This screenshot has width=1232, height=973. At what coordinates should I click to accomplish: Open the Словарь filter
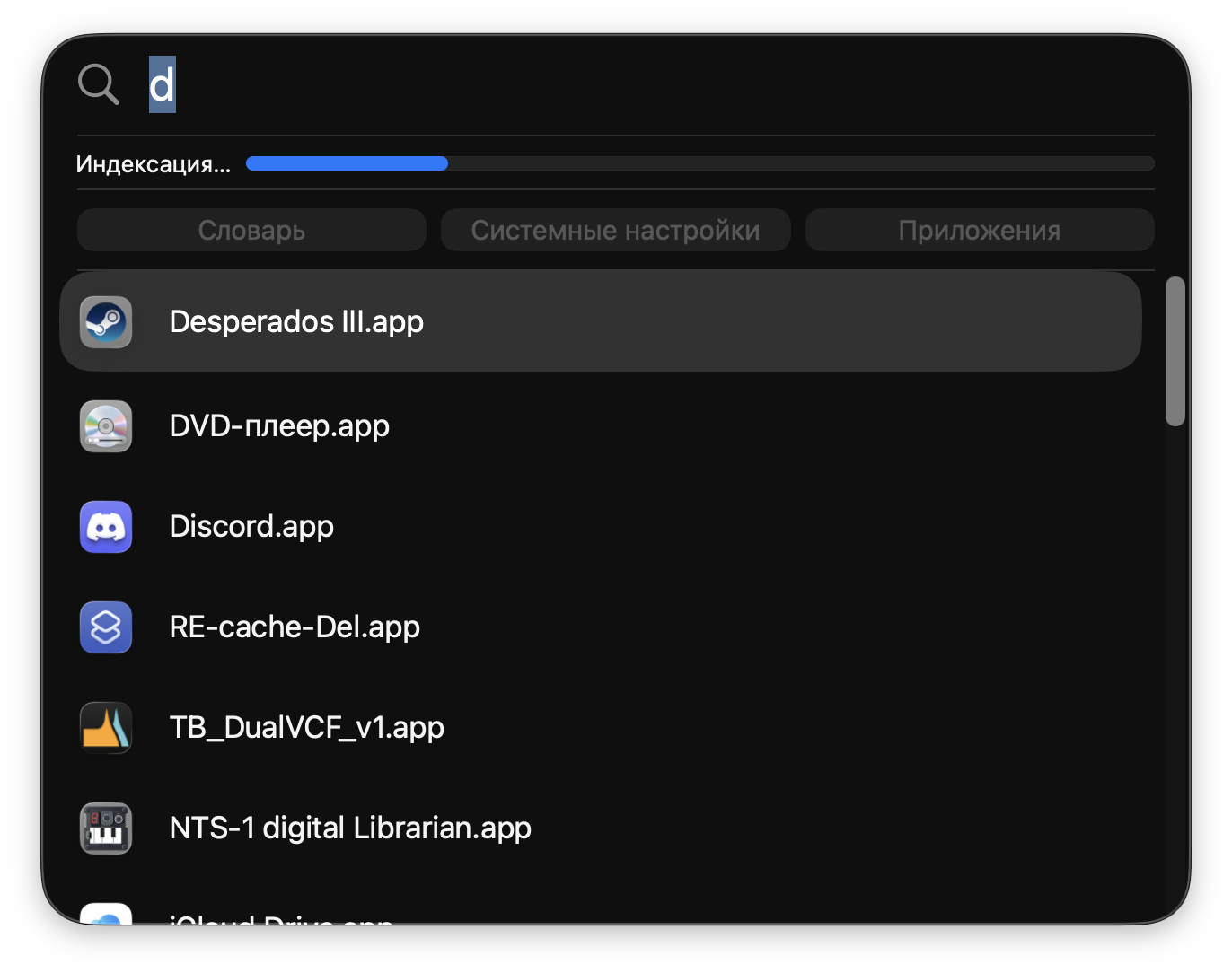(x=251, y=230)
